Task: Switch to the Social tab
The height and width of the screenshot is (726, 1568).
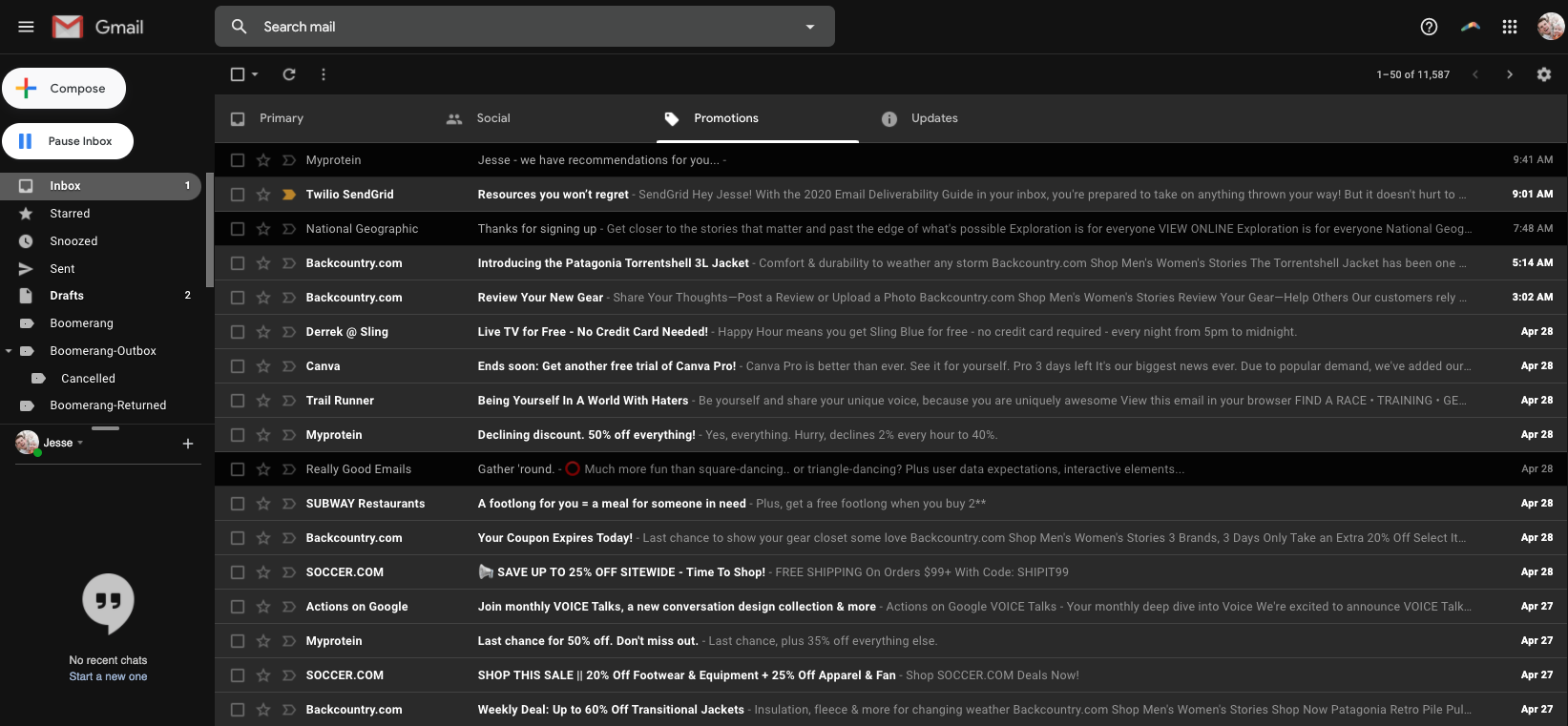Action: (x=492, y=118)
